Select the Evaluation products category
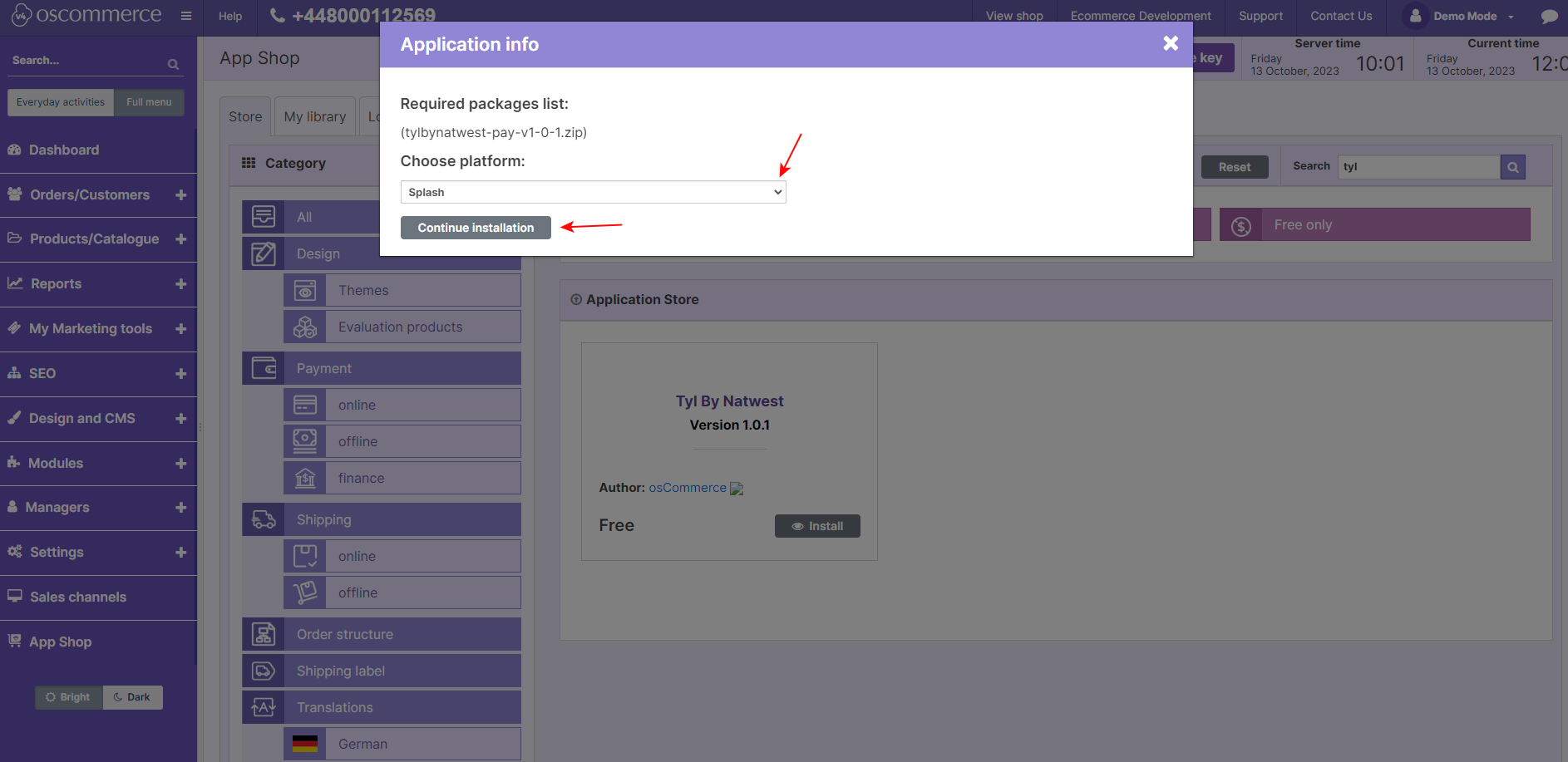The height and width of the screenshot is (762, 1568). tap(402, 327)
